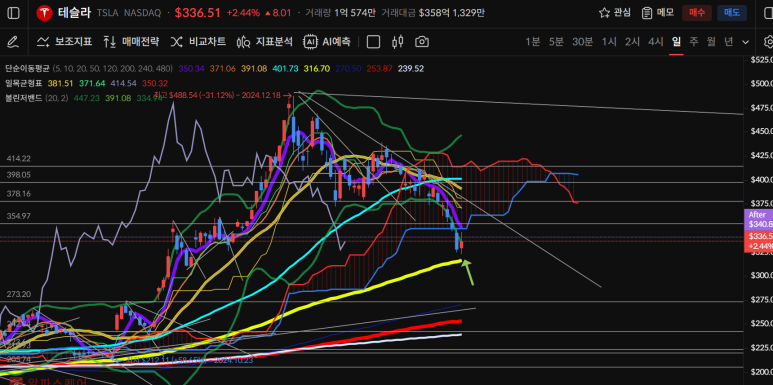Toggle the left sidebar panel icon
773x385 pixels.
14,13
